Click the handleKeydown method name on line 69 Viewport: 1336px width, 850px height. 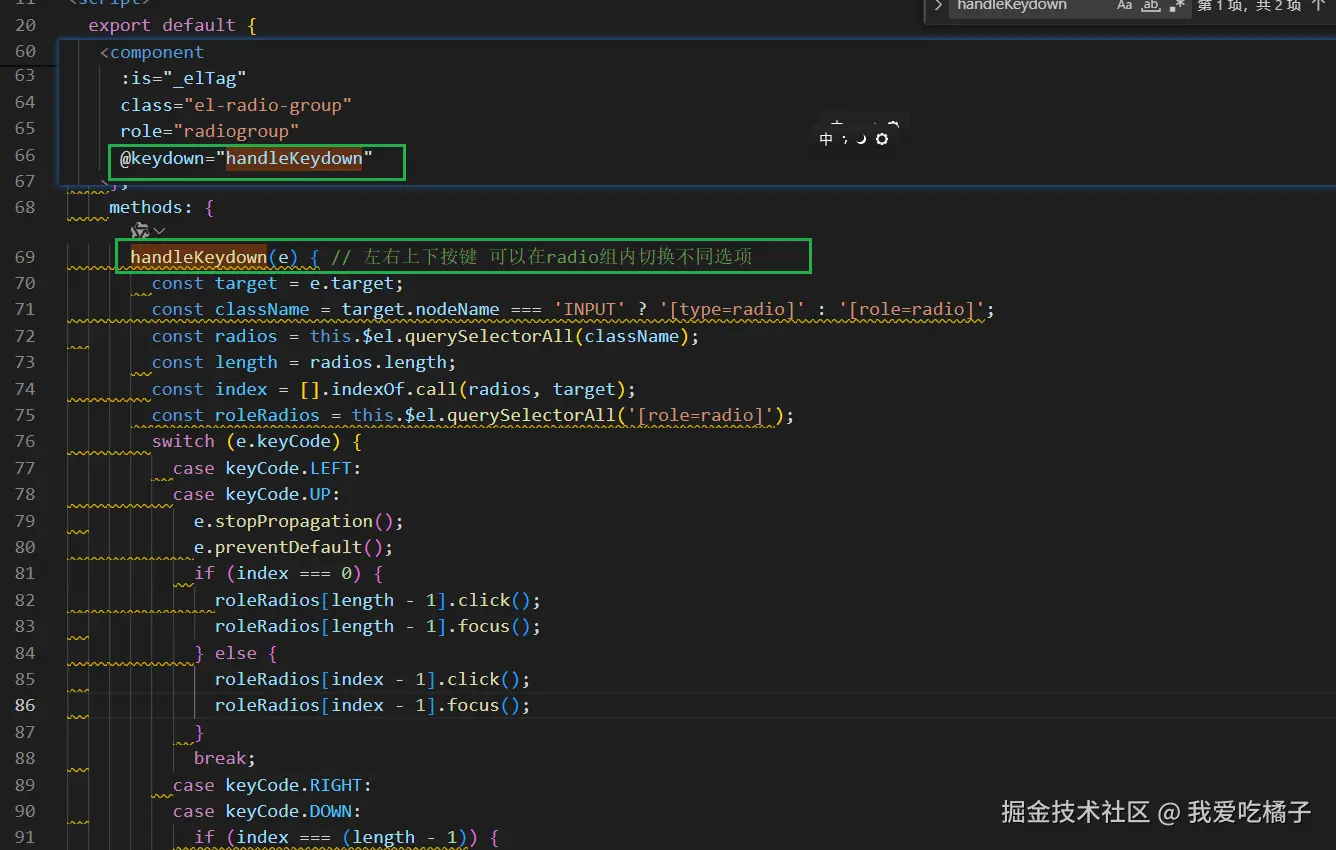[199, 257]
